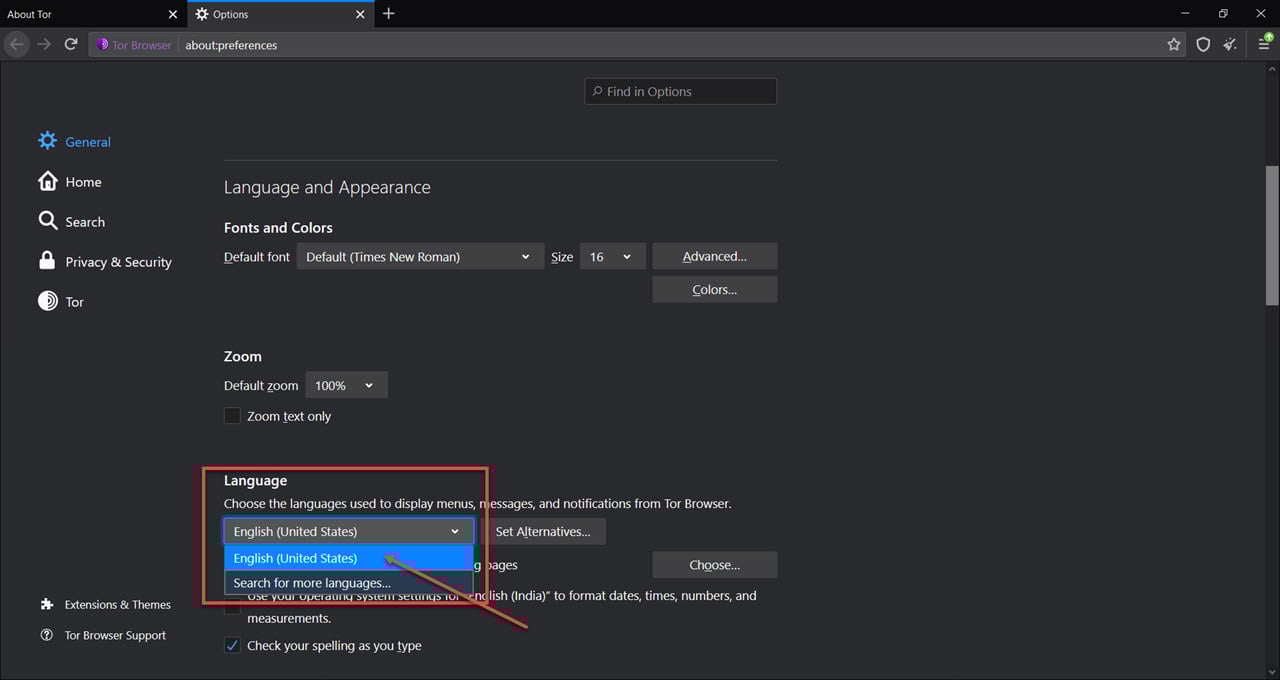Screen dimensions: 1280x680
Task: Open the Colors button dialog
Action: [x=714, y=289]
